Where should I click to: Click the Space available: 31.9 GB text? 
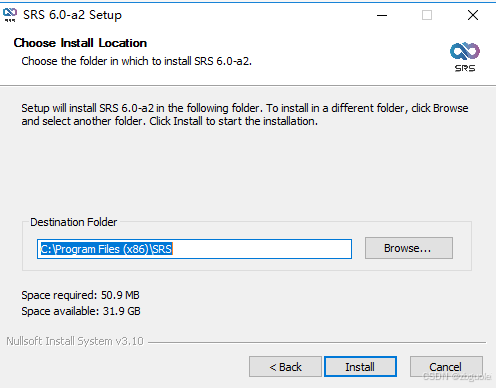81,311
